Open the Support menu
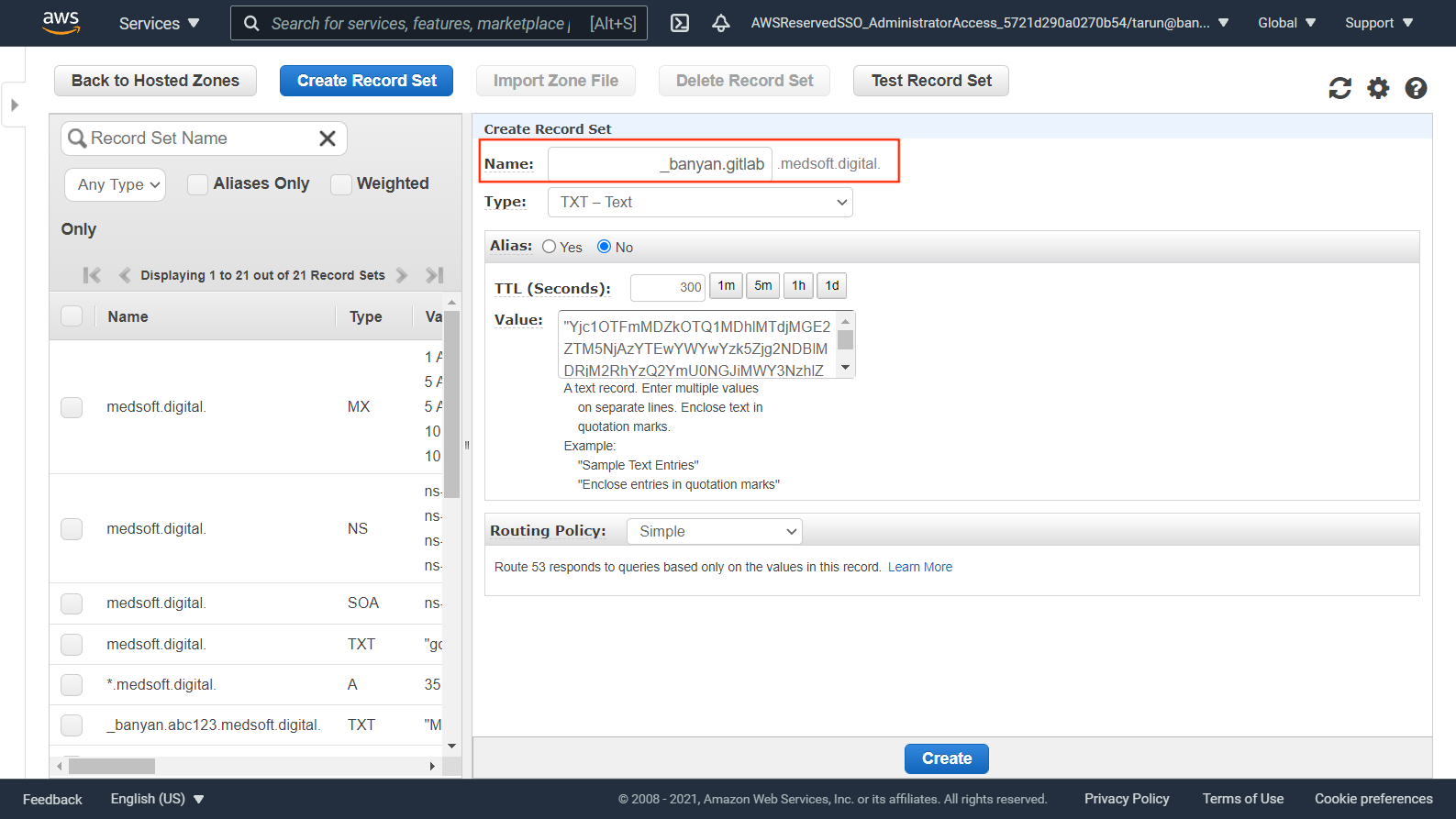The width and height of the screenshot is (1456, 819). coord(1378,23)
